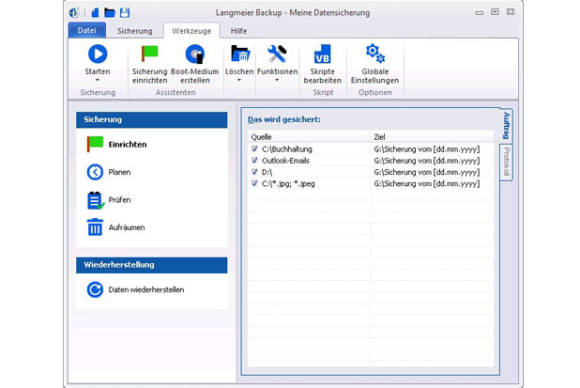Click the save diskette quick access icon
This screenshot has width=580, height=388.
[x=125, y=13]
